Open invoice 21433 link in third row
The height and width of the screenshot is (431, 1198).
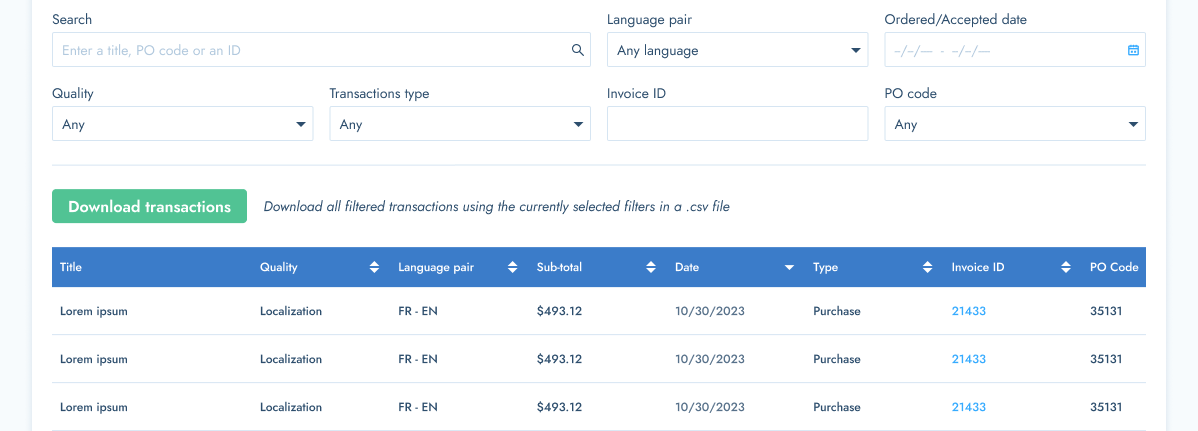[x=969, y=407]
